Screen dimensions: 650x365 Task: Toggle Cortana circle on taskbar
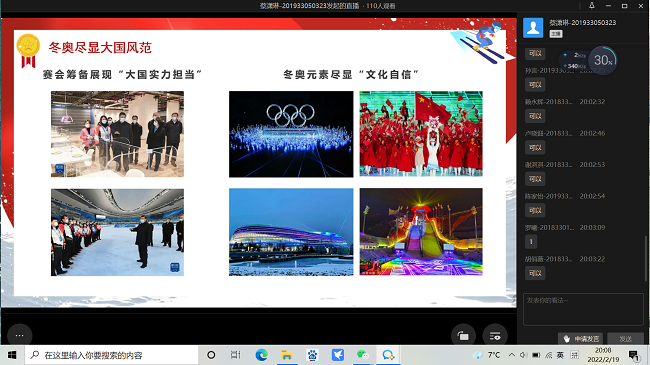pos(211,355)
